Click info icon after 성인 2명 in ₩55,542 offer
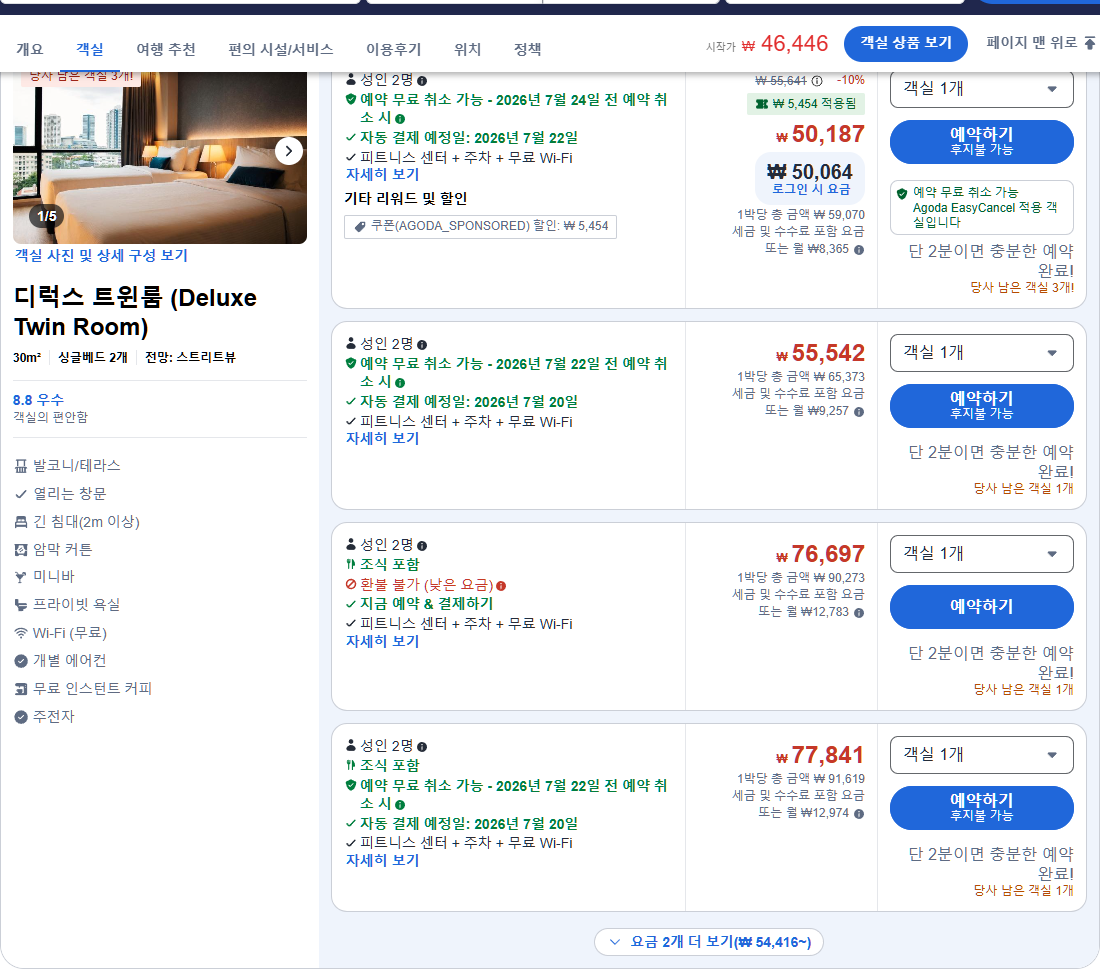 coord(422,344)
